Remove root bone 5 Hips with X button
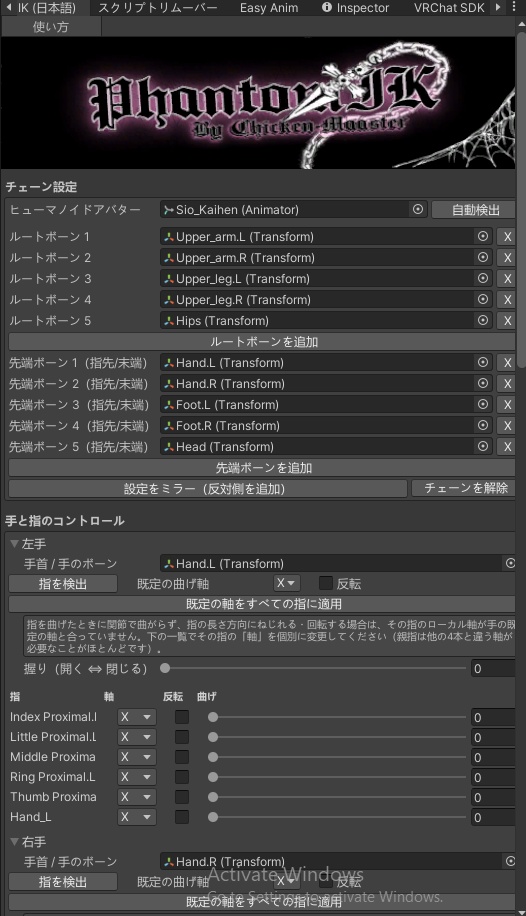The height and width of the screenshot is (916, 526). pyautogui.click(x=507, y=321)
